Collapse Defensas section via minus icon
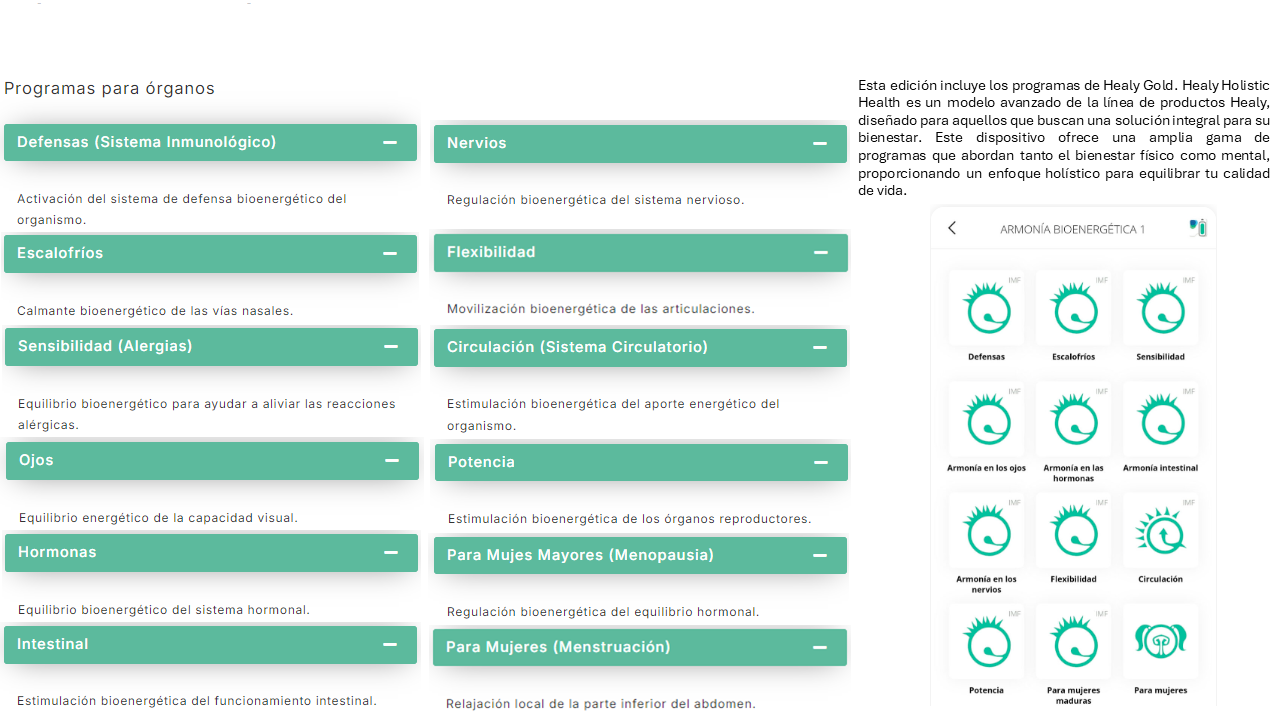The height and width of the screenshot is (720, 1280). 390,143
